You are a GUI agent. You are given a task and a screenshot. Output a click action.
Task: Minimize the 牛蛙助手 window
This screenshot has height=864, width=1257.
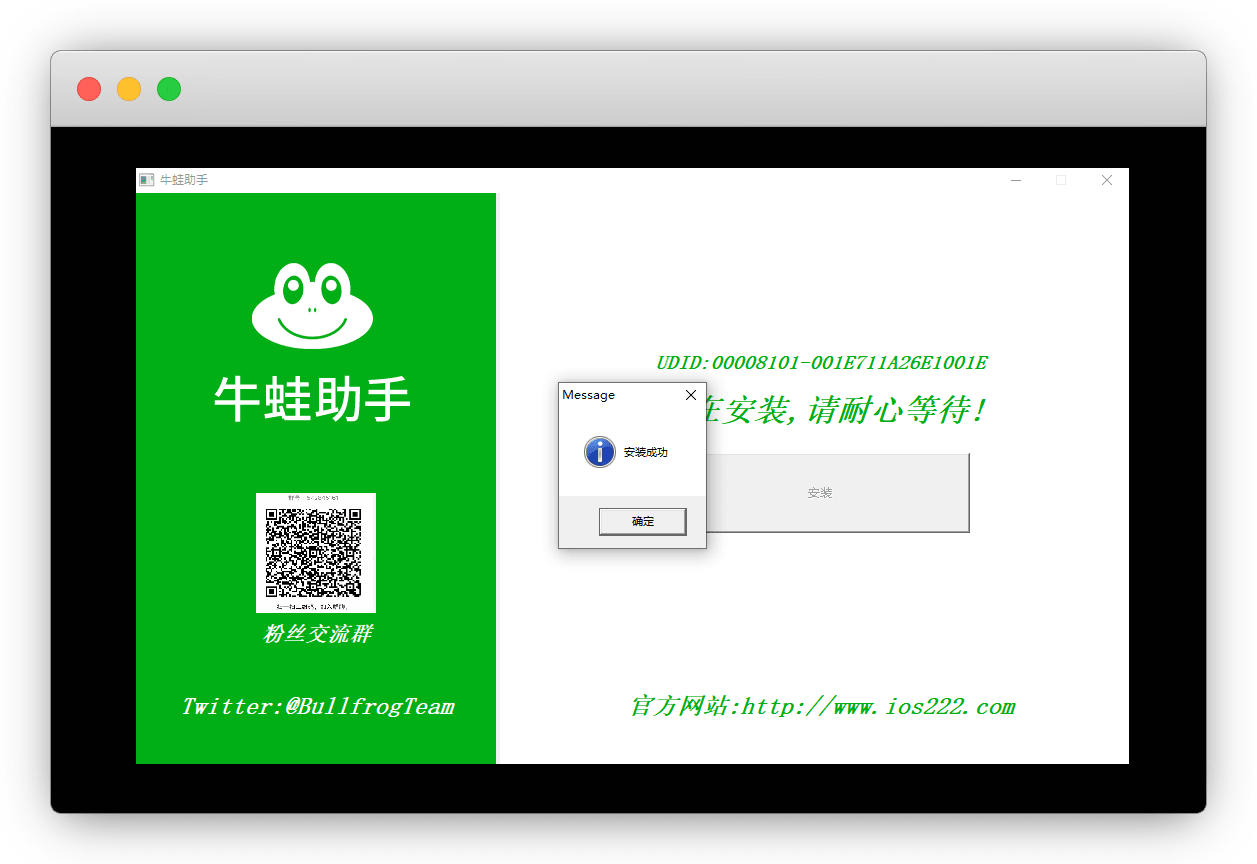pos(1016,180)
